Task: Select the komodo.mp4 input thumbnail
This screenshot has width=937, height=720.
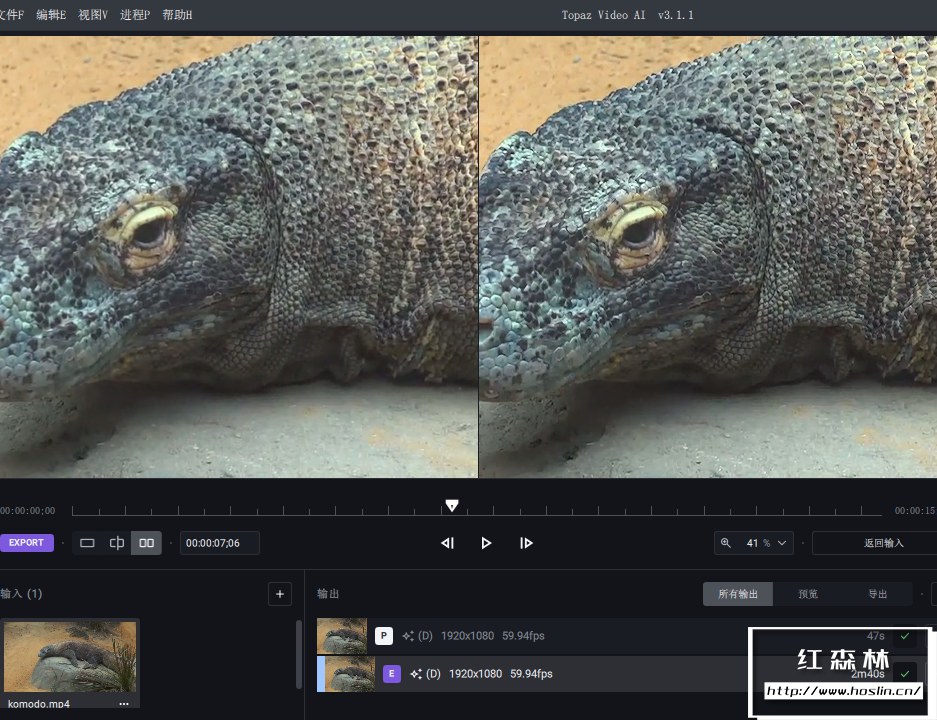Action: [70, 657]
